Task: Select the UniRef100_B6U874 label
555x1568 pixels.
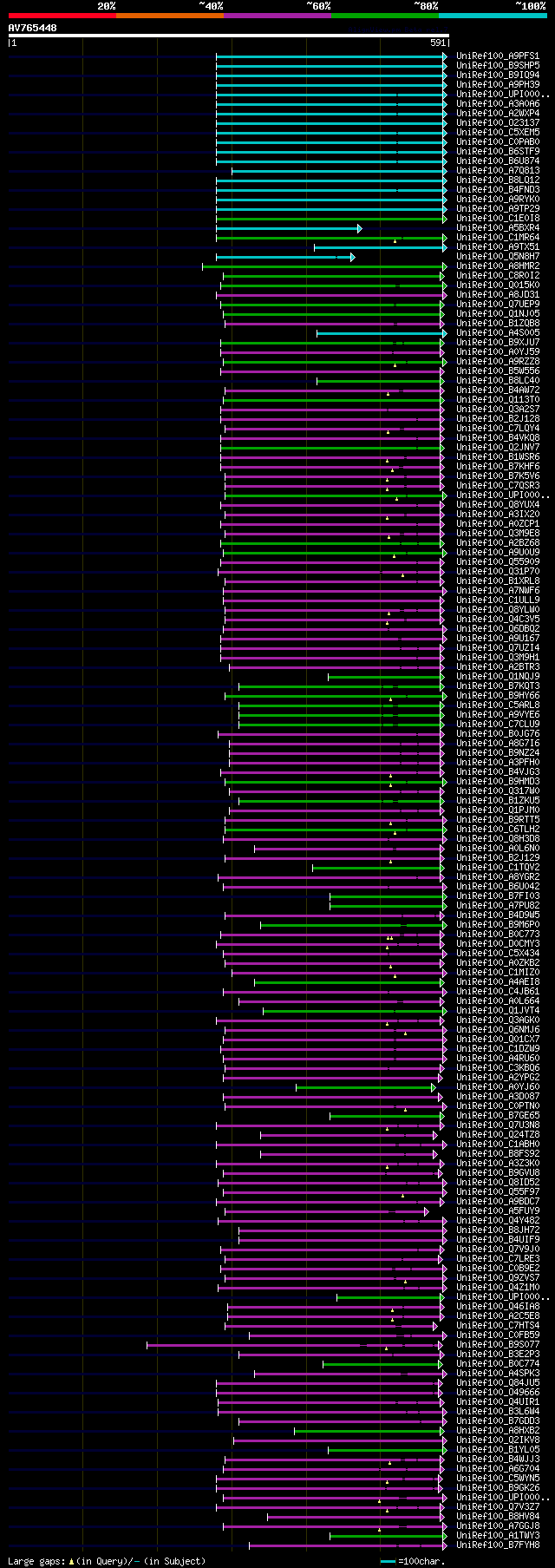Action: click(x=498, y=161)
